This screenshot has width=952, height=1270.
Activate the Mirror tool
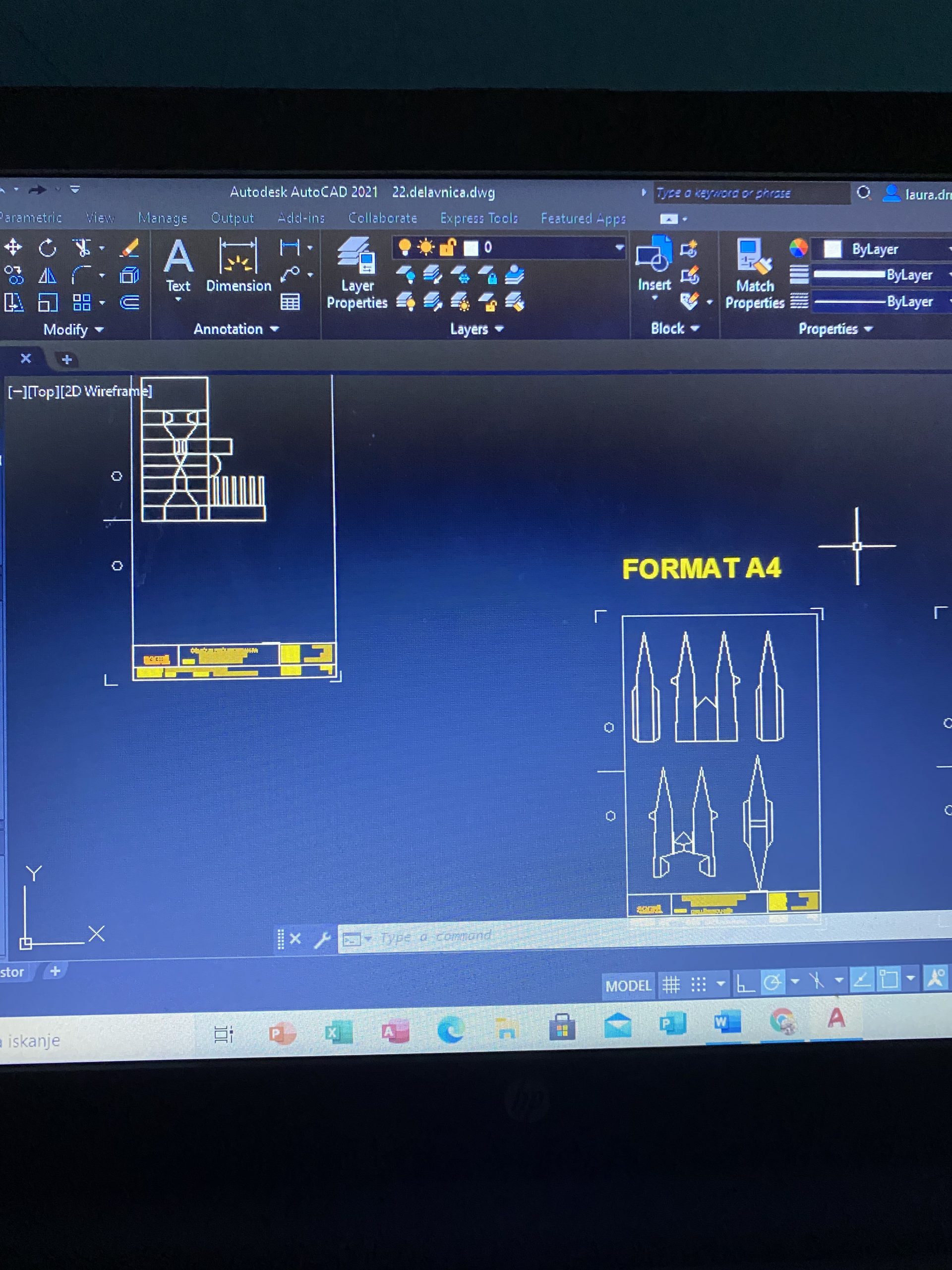pyautogui.click(x=47, y=276)
